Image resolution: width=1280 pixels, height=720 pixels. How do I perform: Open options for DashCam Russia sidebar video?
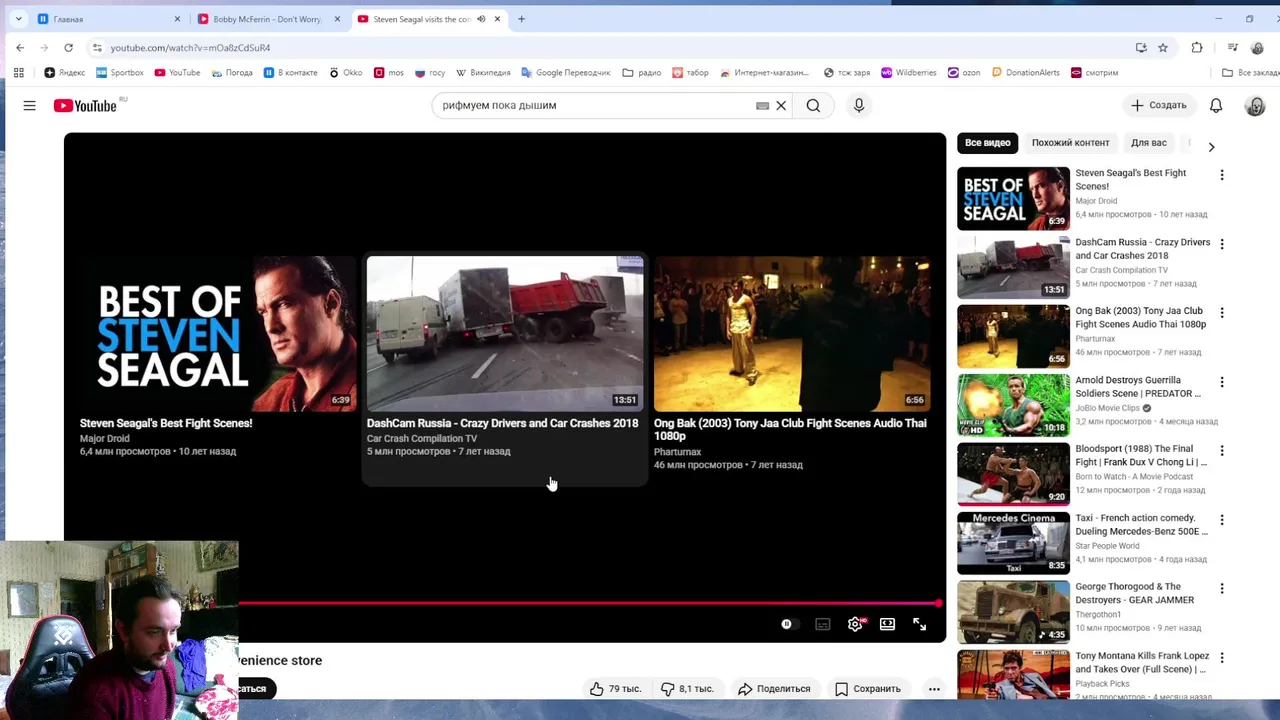[x=1221, y=244]
